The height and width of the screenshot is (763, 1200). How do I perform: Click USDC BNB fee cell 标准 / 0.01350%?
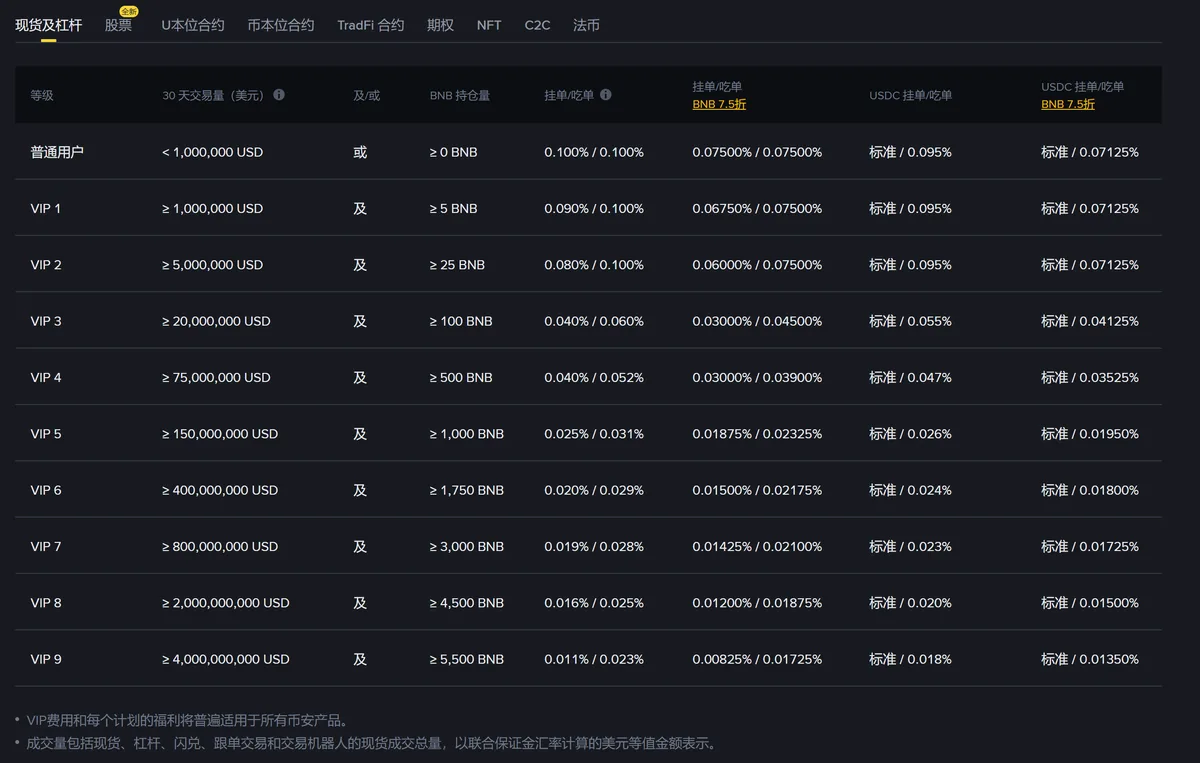(x=1090, y=659)
